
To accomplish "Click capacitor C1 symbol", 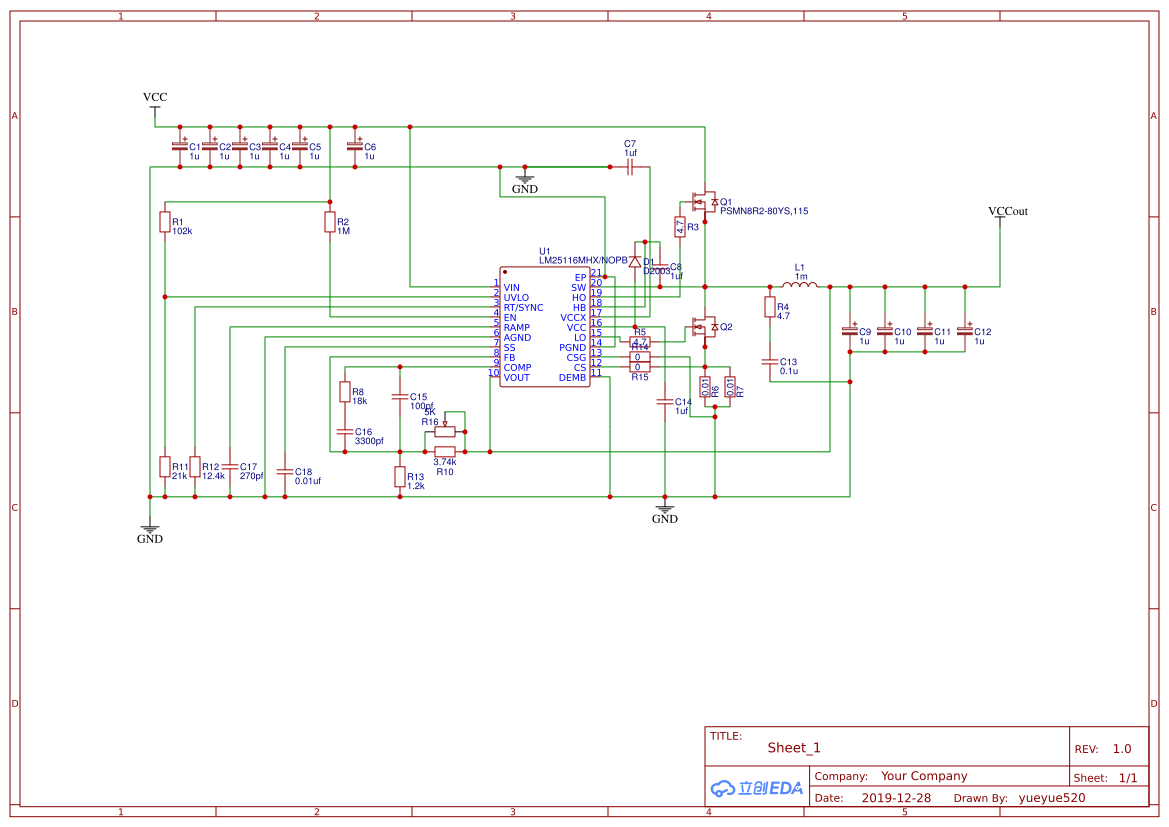I will click(x=180, y=146).
